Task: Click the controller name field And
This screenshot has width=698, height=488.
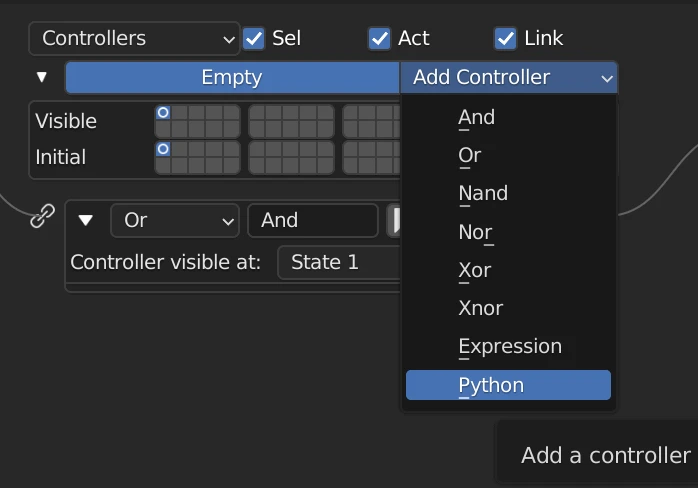Action: pos(312,220)
